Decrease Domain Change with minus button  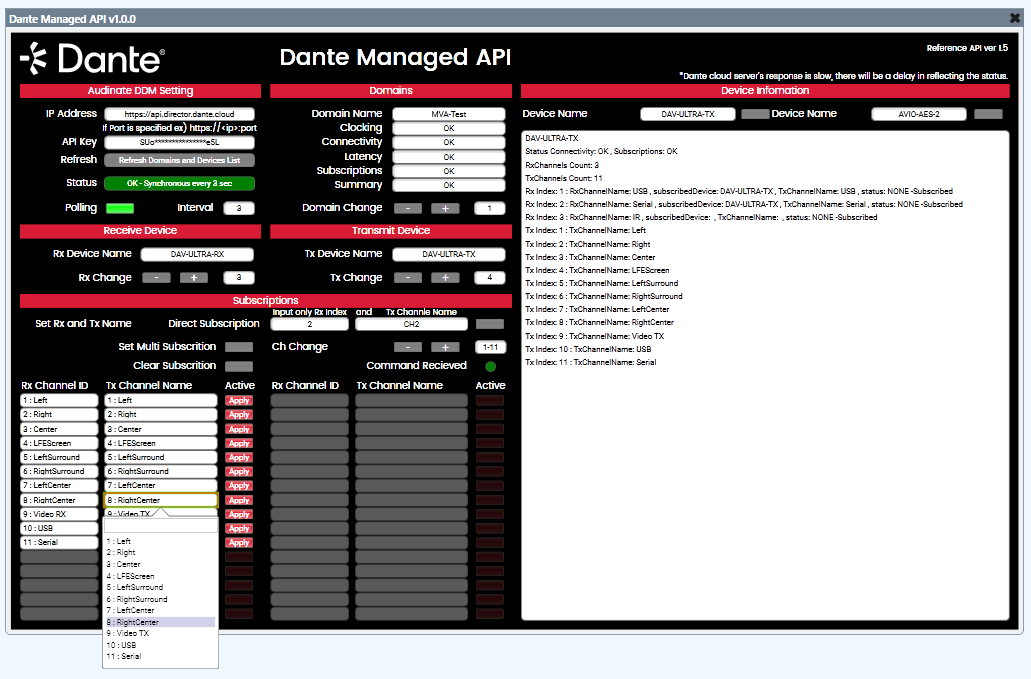point(408,208)
